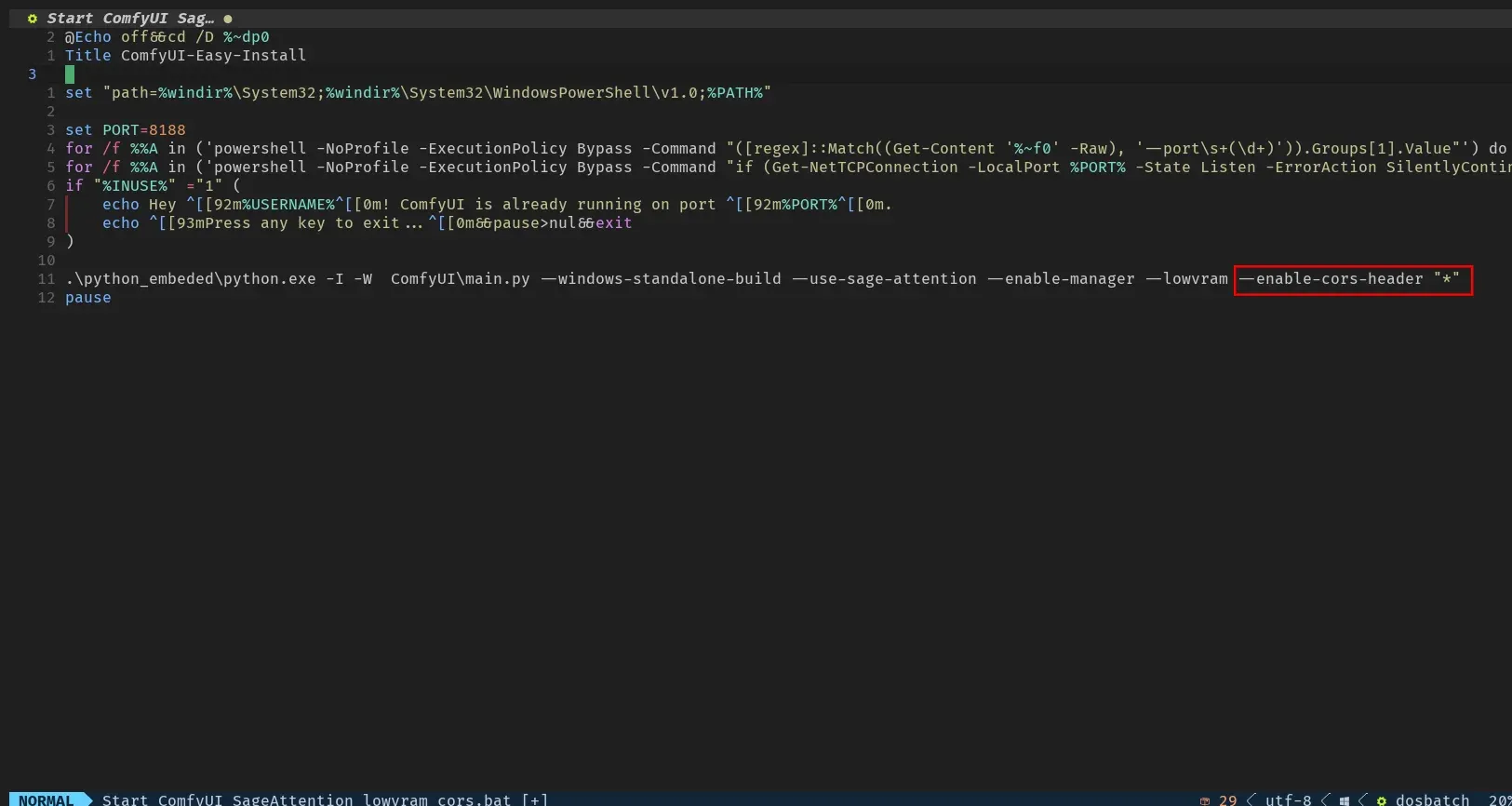Click the 'Press any key to exit' echo line
The width and height of the screenshot is (1512, 806).
point(367,223)
